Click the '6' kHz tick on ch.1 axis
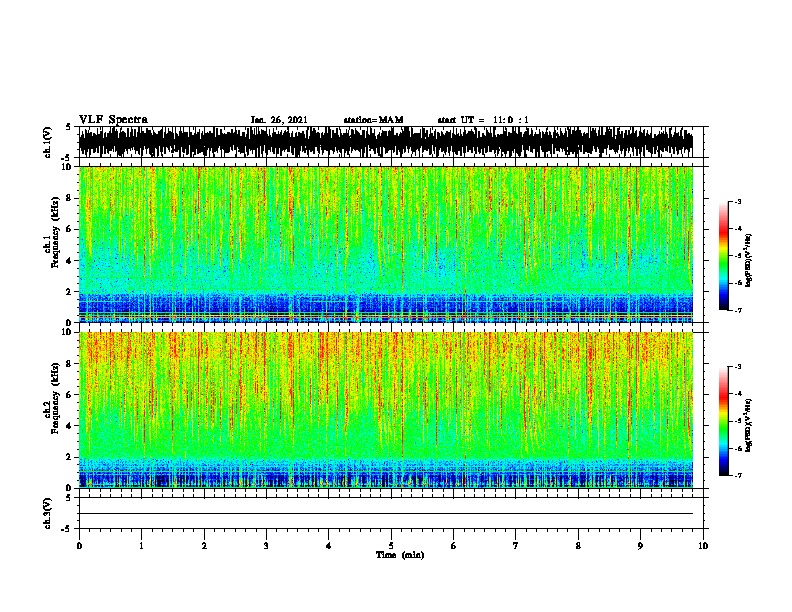The width and height of the screenshot is (792, 612). pyautogui.click(x=70, y=229)
